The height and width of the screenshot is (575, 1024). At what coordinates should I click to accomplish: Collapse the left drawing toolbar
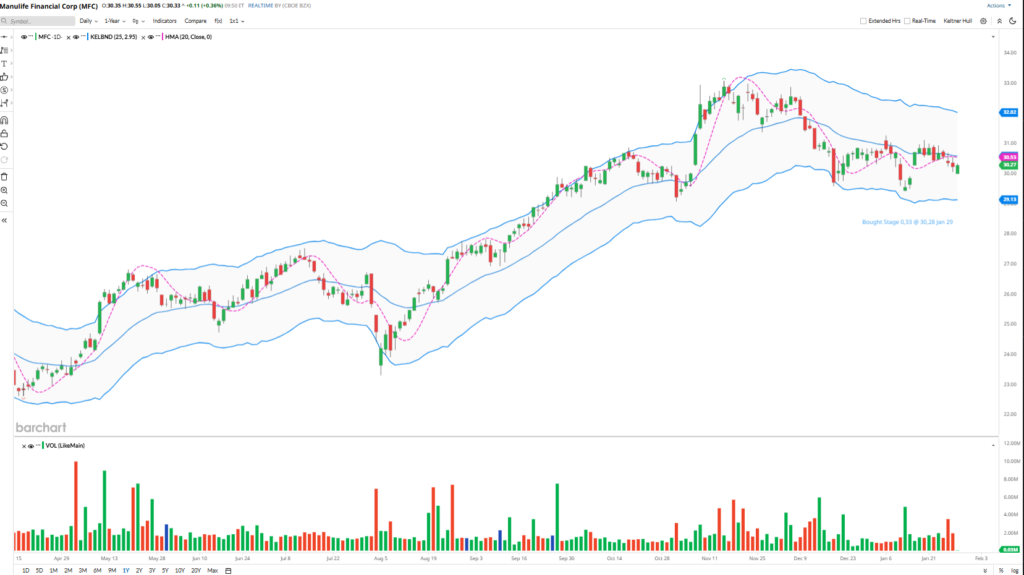click(x=5, y=219)
